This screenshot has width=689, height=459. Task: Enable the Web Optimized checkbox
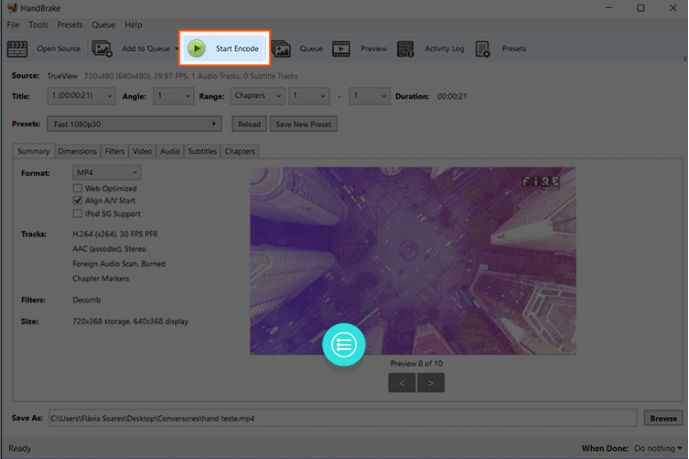pos(77,187)
